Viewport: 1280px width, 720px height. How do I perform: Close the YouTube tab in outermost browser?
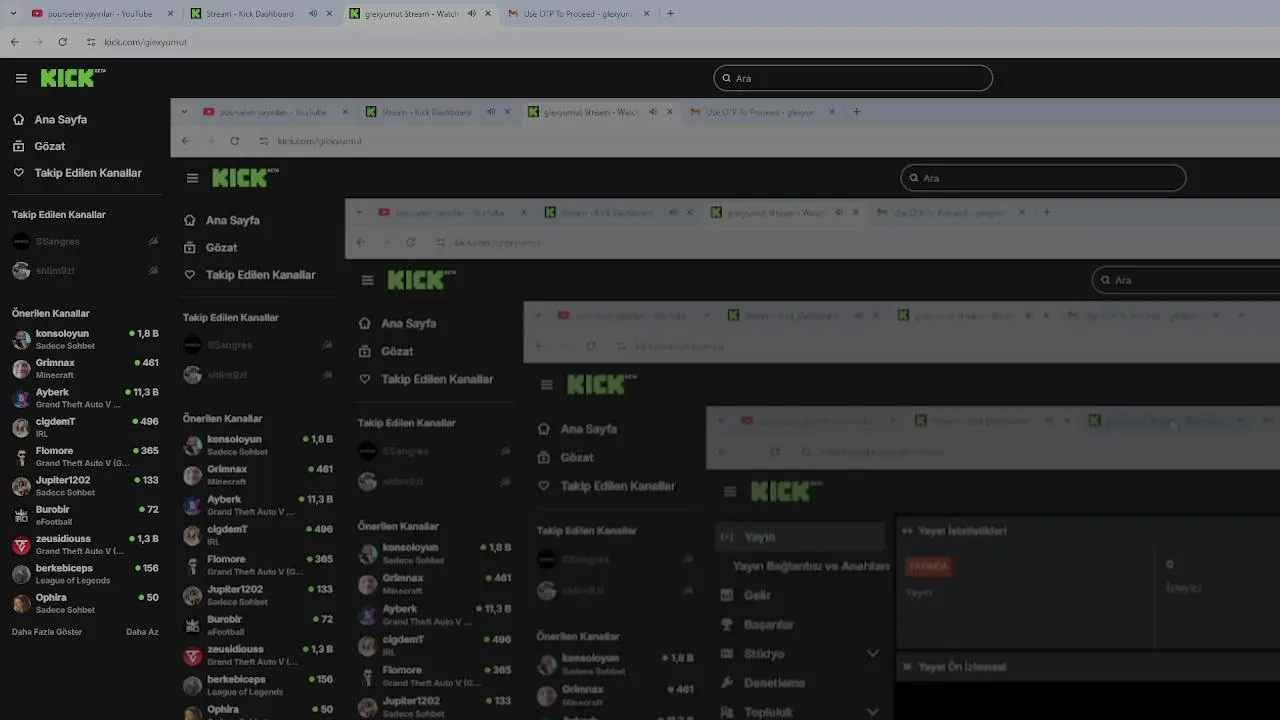coord(170,14)
